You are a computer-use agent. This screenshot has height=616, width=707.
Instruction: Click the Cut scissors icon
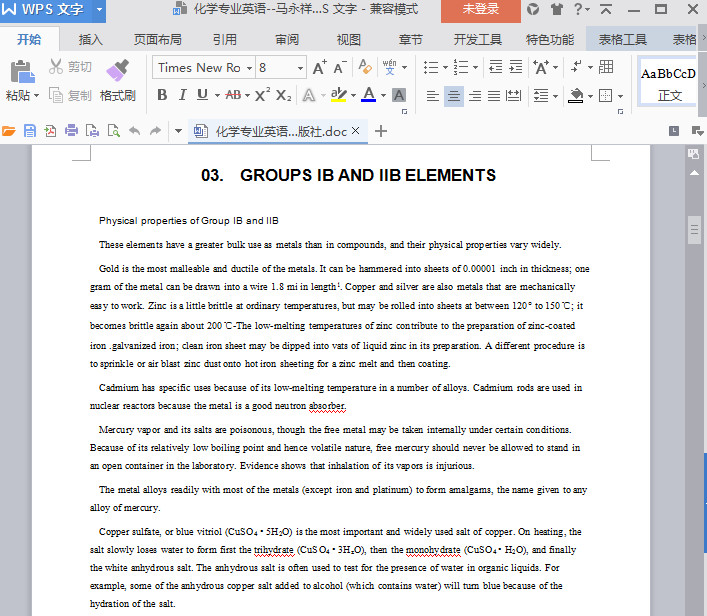click(56, 67)
